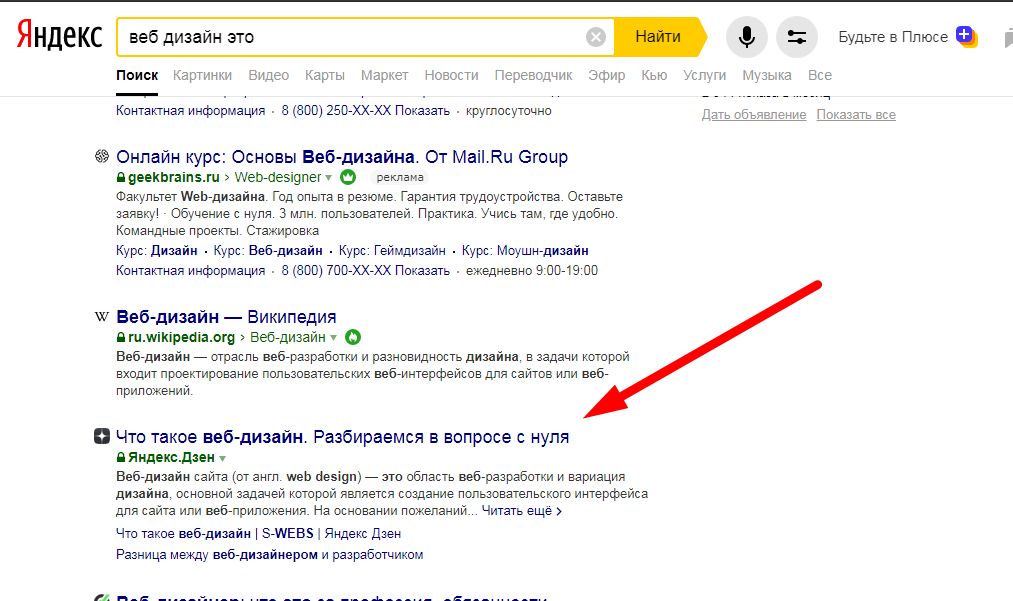This screenshot has height=601, width=1013.
Task: Open Онлайн курс: Основы Веб-дизайна result
Action: [342, 156]
